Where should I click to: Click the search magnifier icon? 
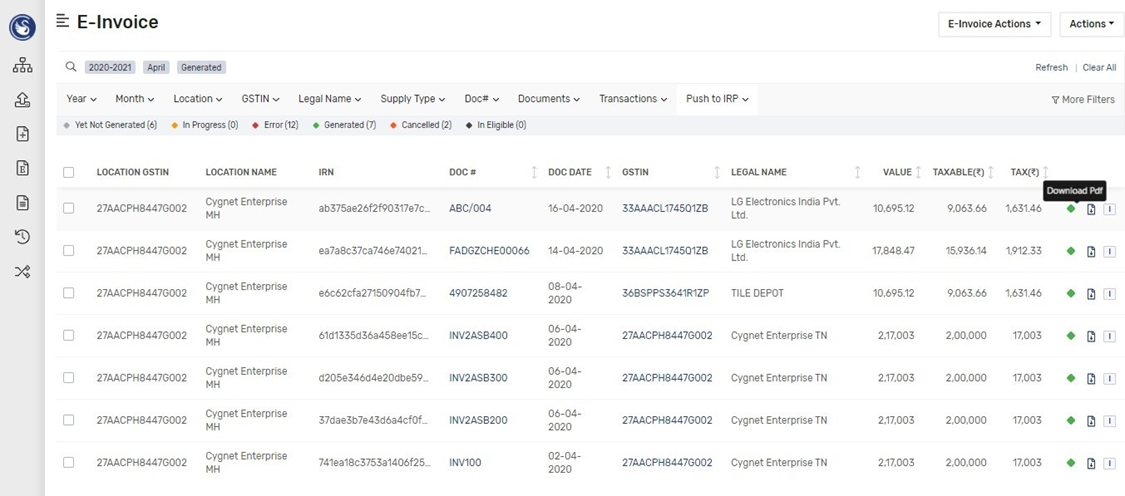[70, 67]
